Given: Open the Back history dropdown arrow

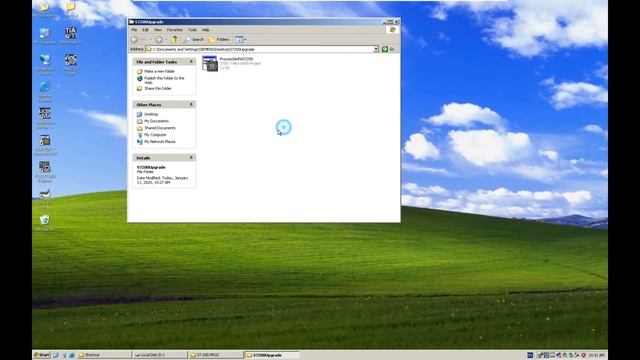Looking at the screenshot, I should pos(150,40).
